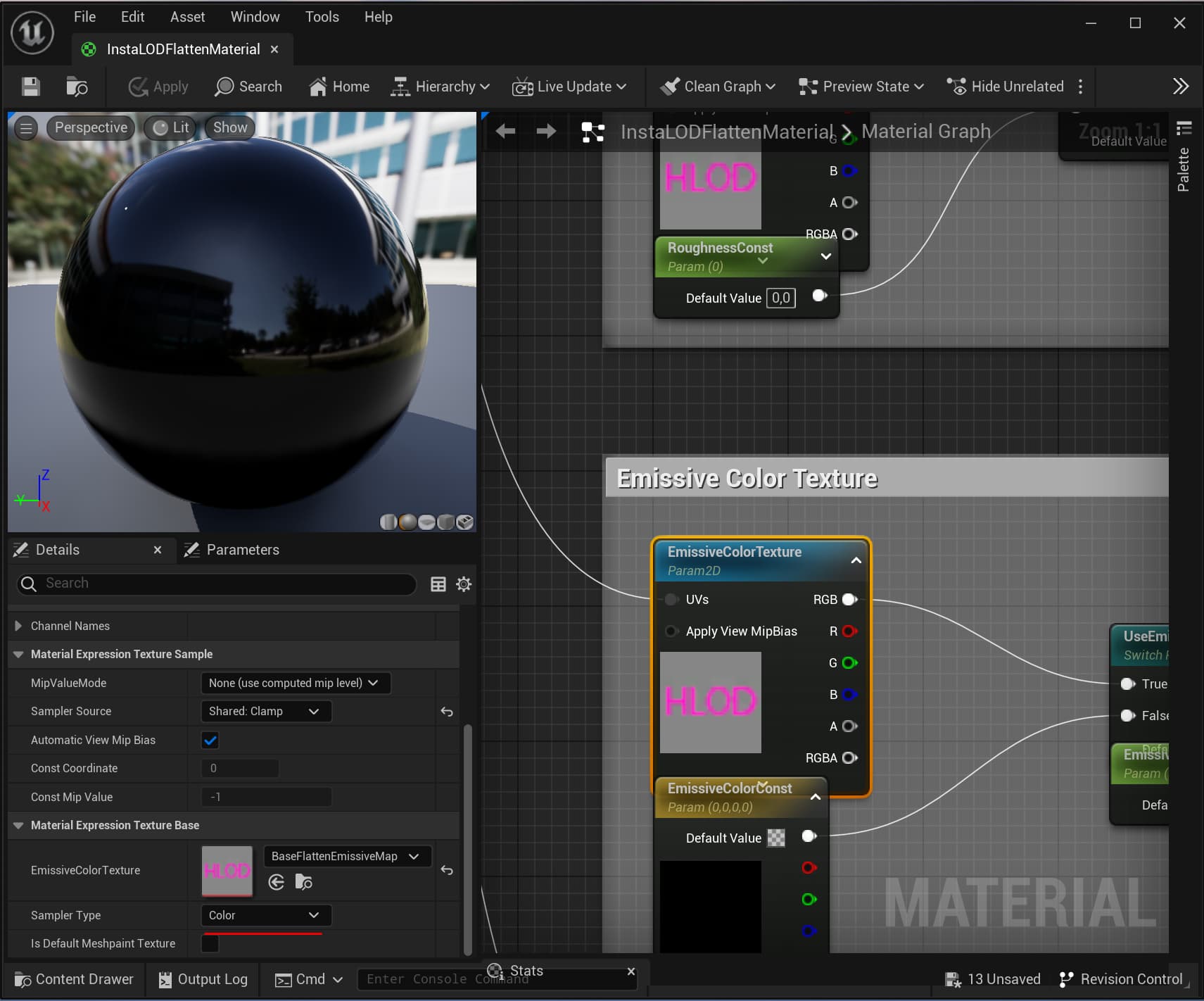Image resolution: width=1204 pixels, height=1001 pixels.
Task: Reset Sampler Source to default value
Action: [447, 712]
